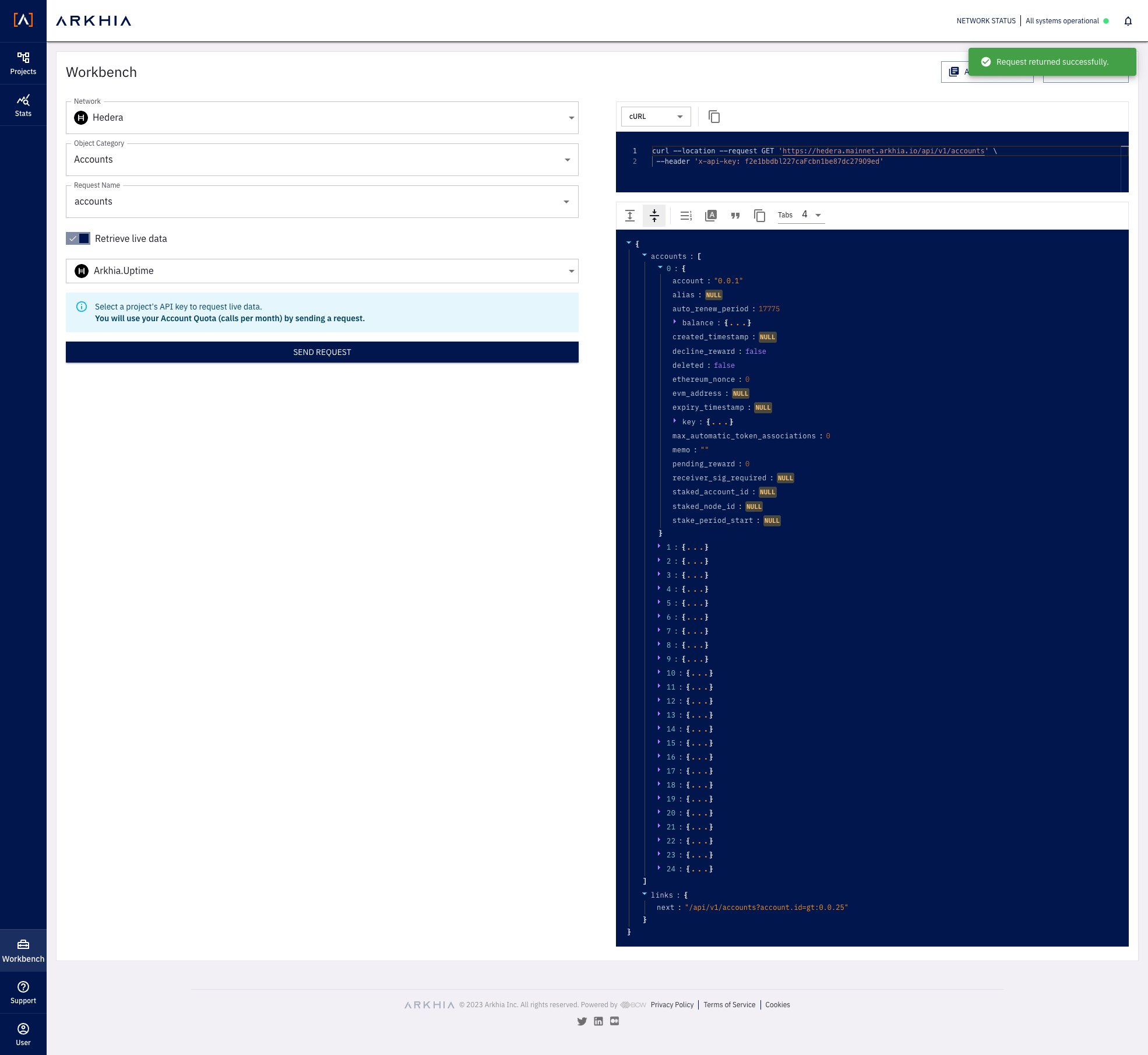Open the Network dropdown showing Hedera
Screen dimensions: 1148x1055
322,118
